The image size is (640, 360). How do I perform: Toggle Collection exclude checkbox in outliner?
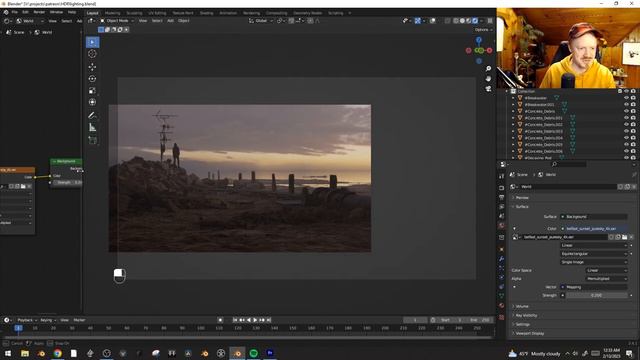click(x=620, y=91)
